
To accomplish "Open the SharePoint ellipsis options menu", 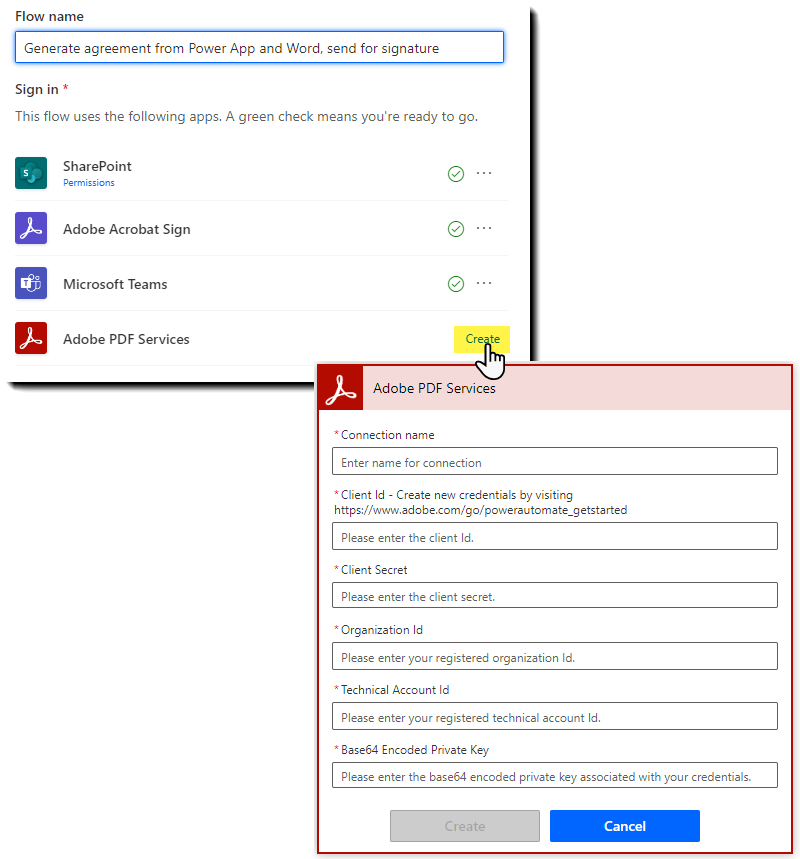I will [x=484, y=173].
